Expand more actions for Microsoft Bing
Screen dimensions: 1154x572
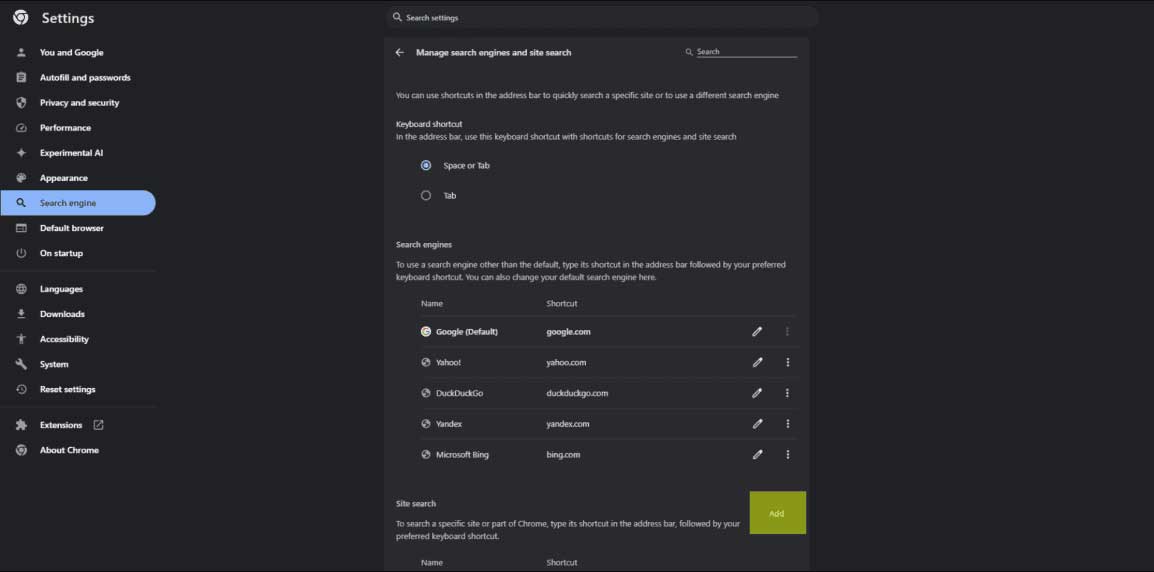click(788, 455)
